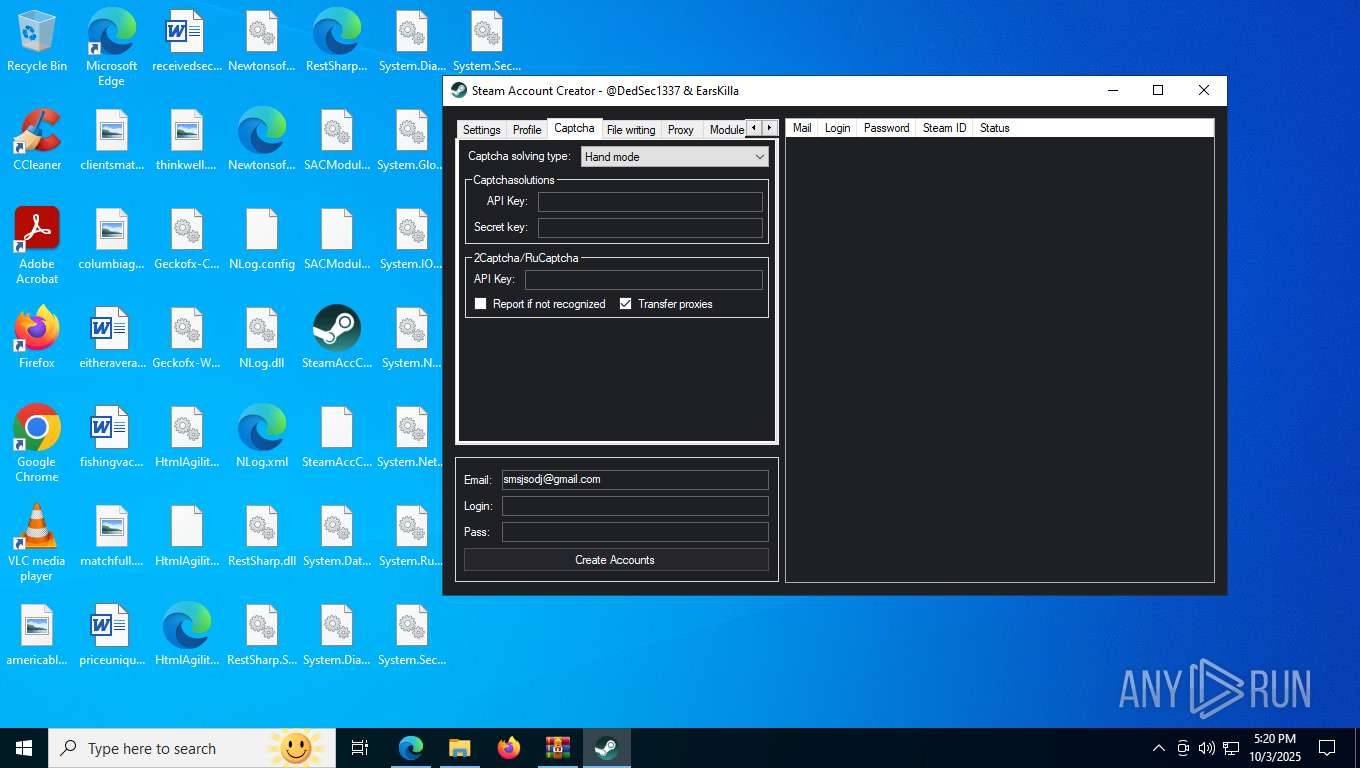The width and height of the screenshot is (1360, 768).
Task: Open File Explorer from the taskbar
Action: click(x=460, y=748)
